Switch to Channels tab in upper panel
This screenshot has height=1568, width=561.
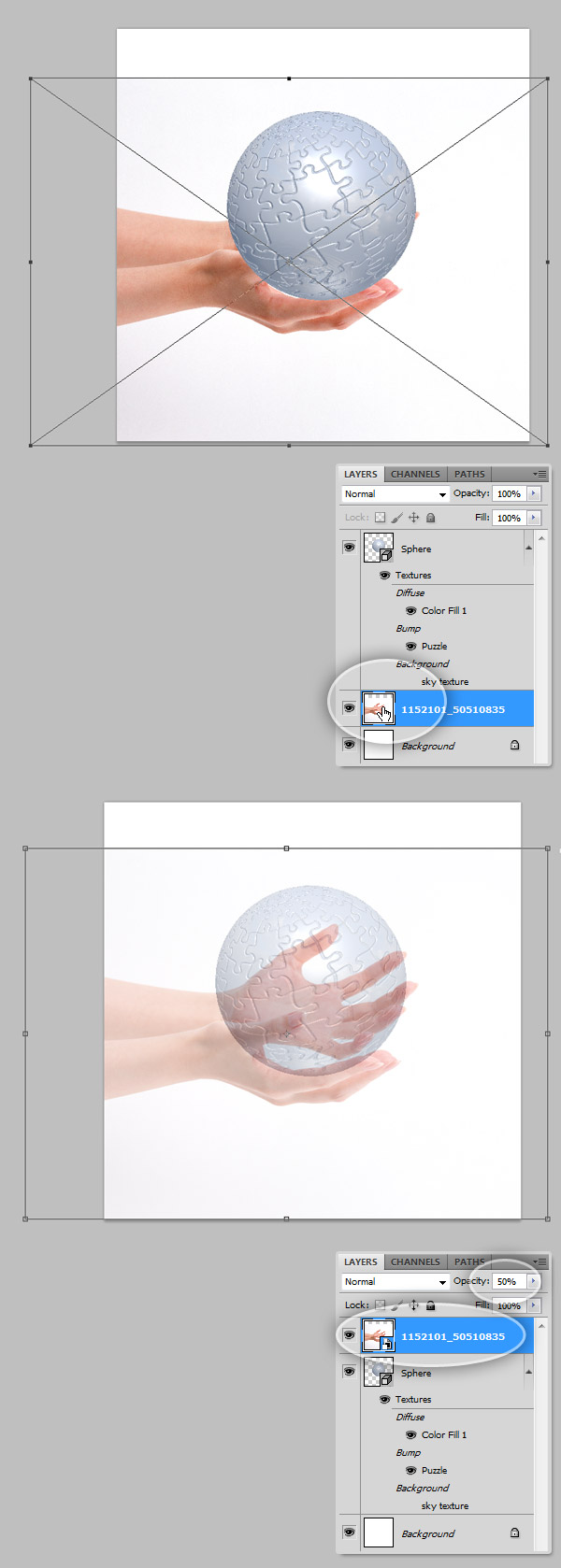pos(415,475)
